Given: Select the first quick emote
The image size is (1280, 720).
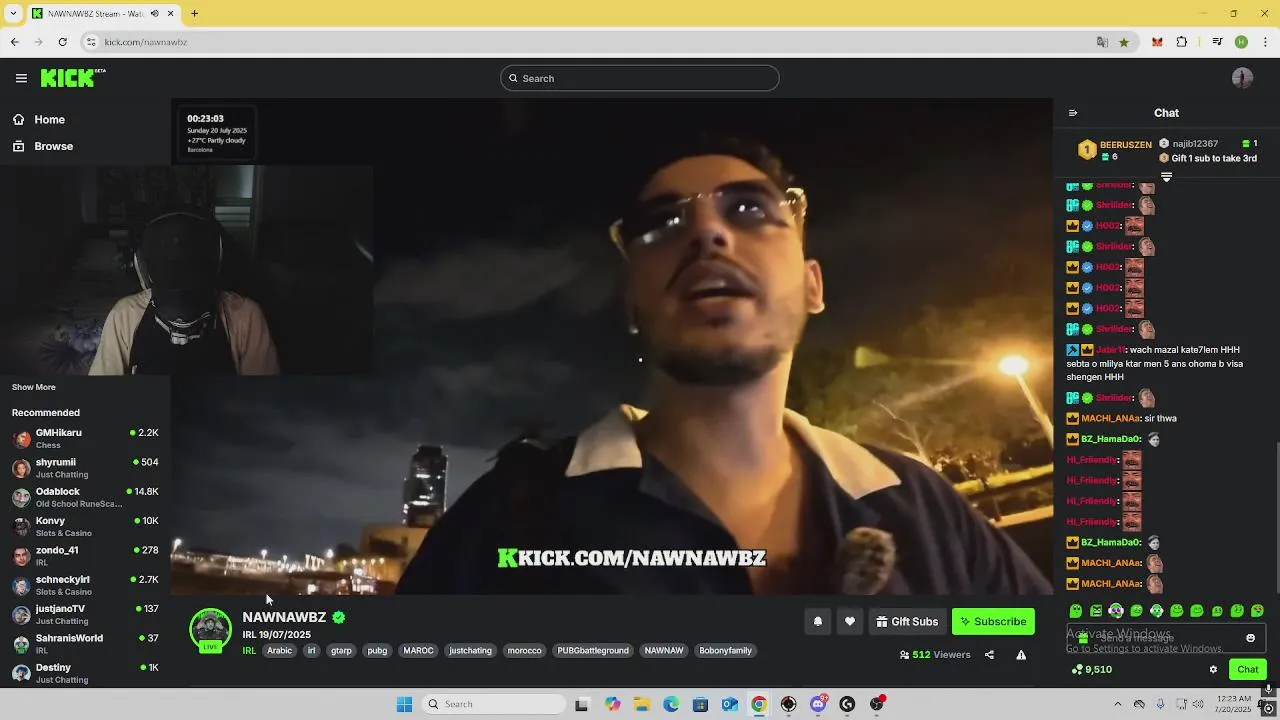Looking at the screenshot, I should tap(1076, 611).
